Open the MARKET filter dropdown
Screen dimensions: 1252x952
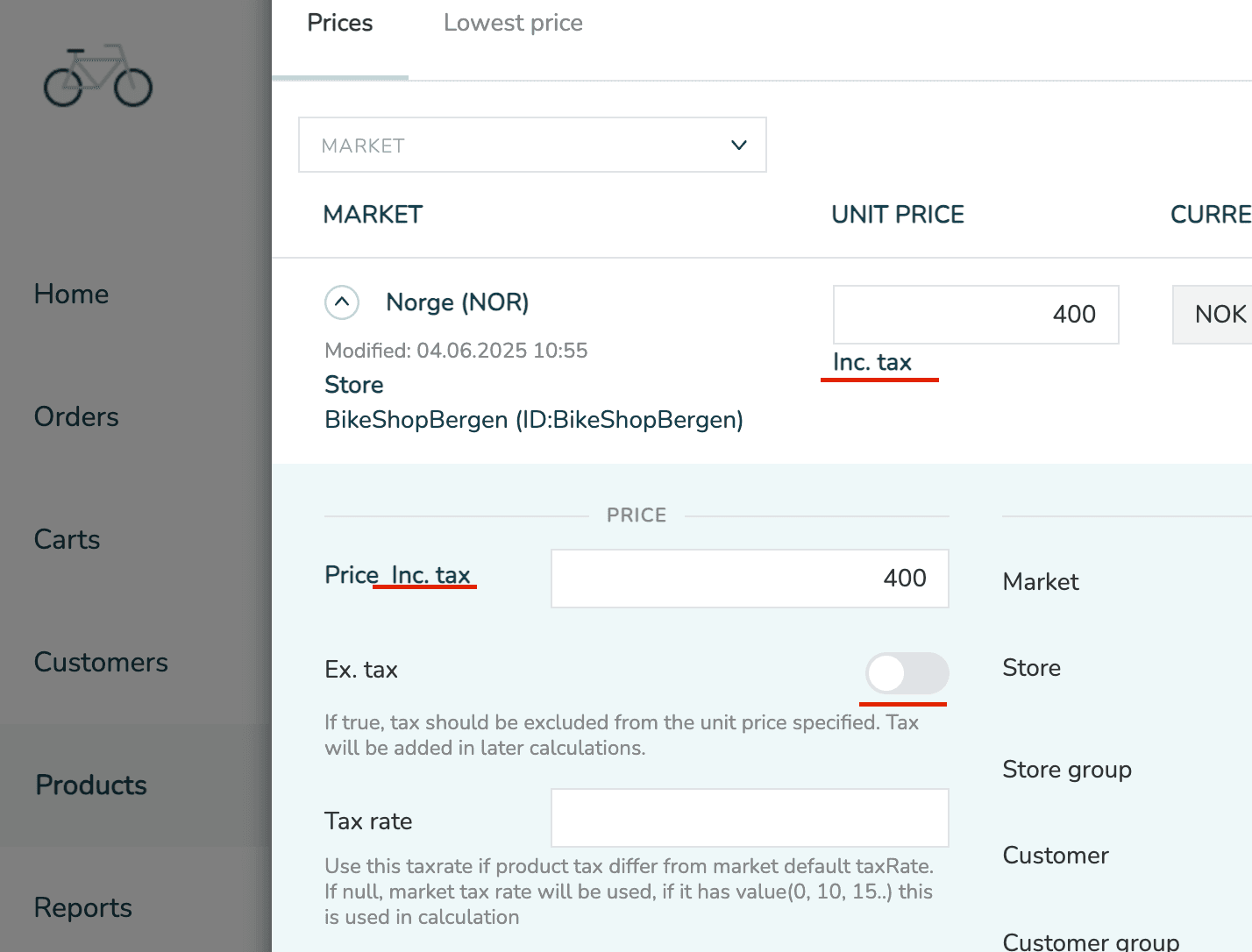[x=532, y=145]
